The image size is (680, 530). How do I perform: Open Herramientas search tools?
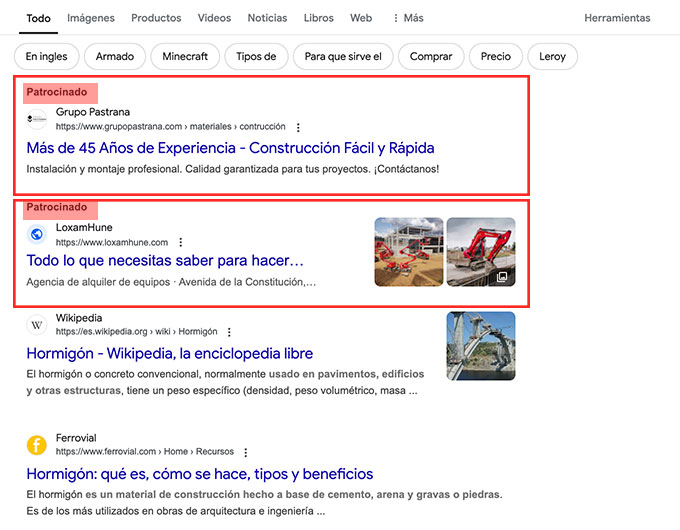click(617, 18)
